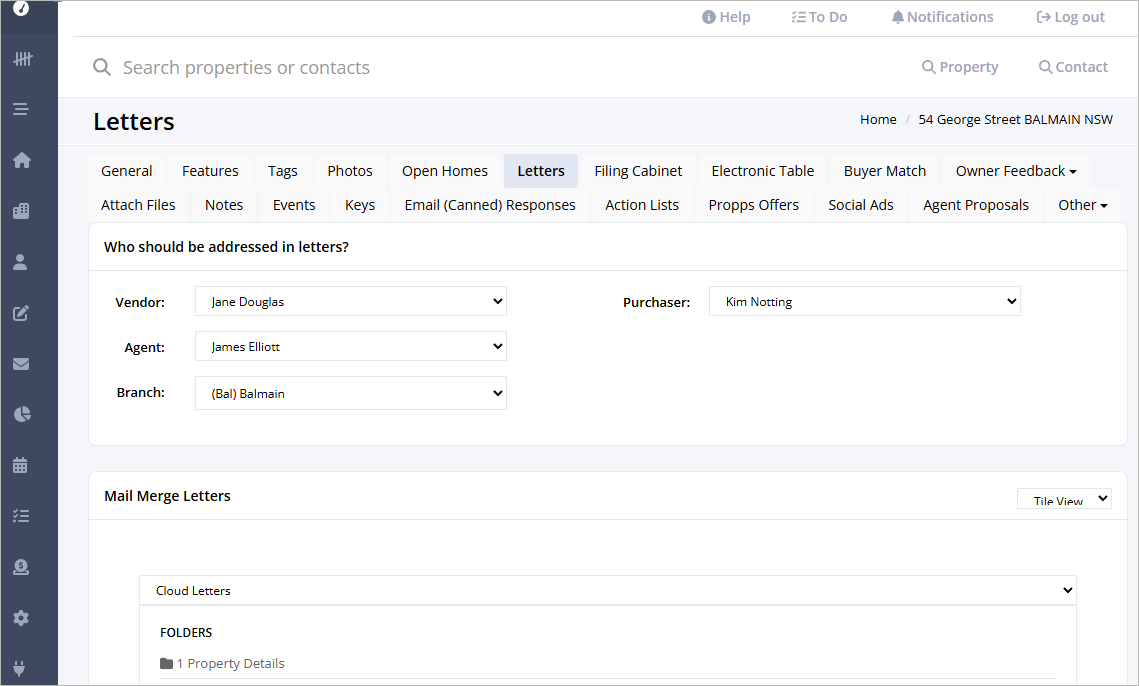Open the Owner Feedback tab menu
The image size is (1139, 686).
[1015, 171]
